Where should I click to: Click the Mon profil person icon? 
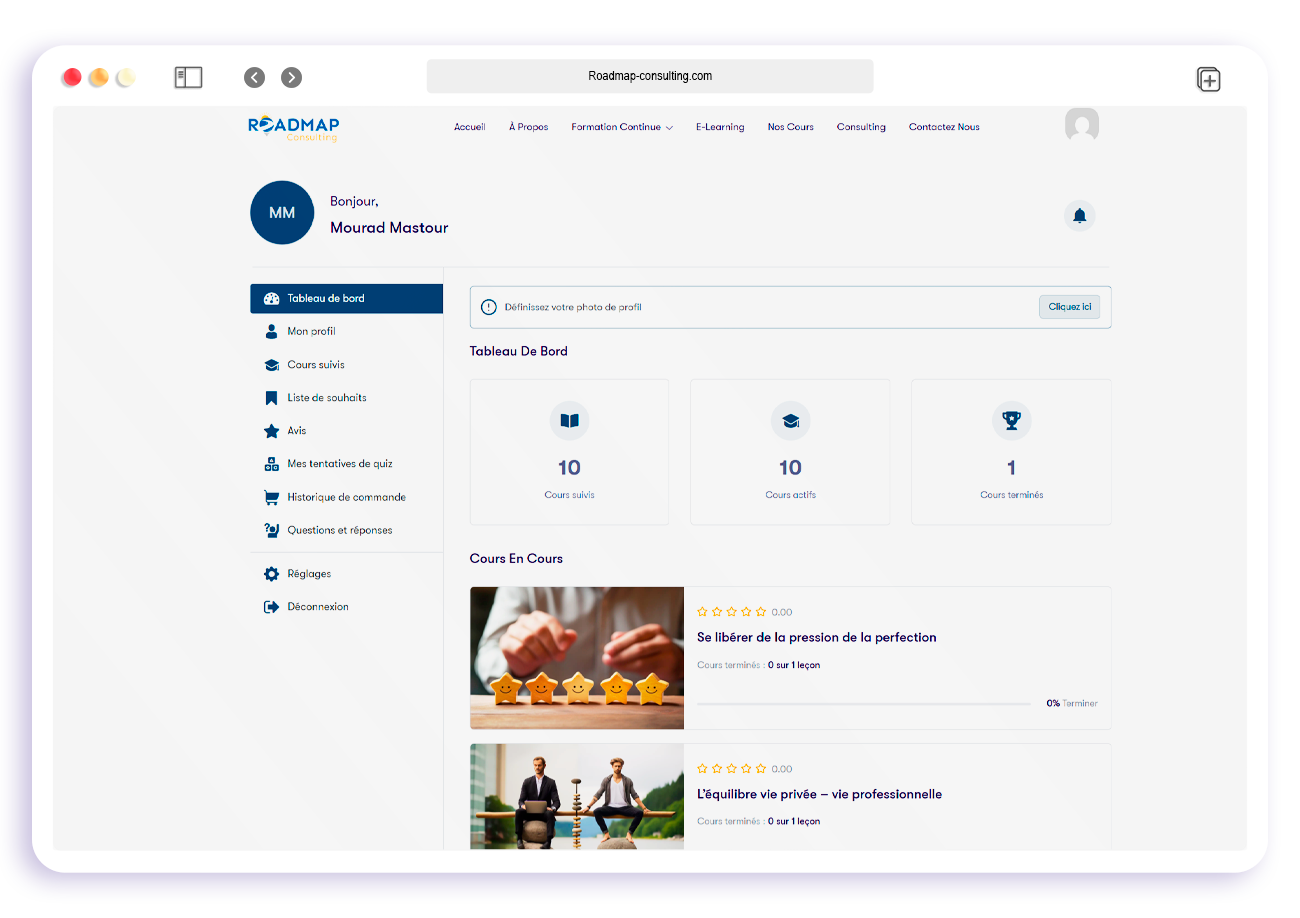(271, 331)
